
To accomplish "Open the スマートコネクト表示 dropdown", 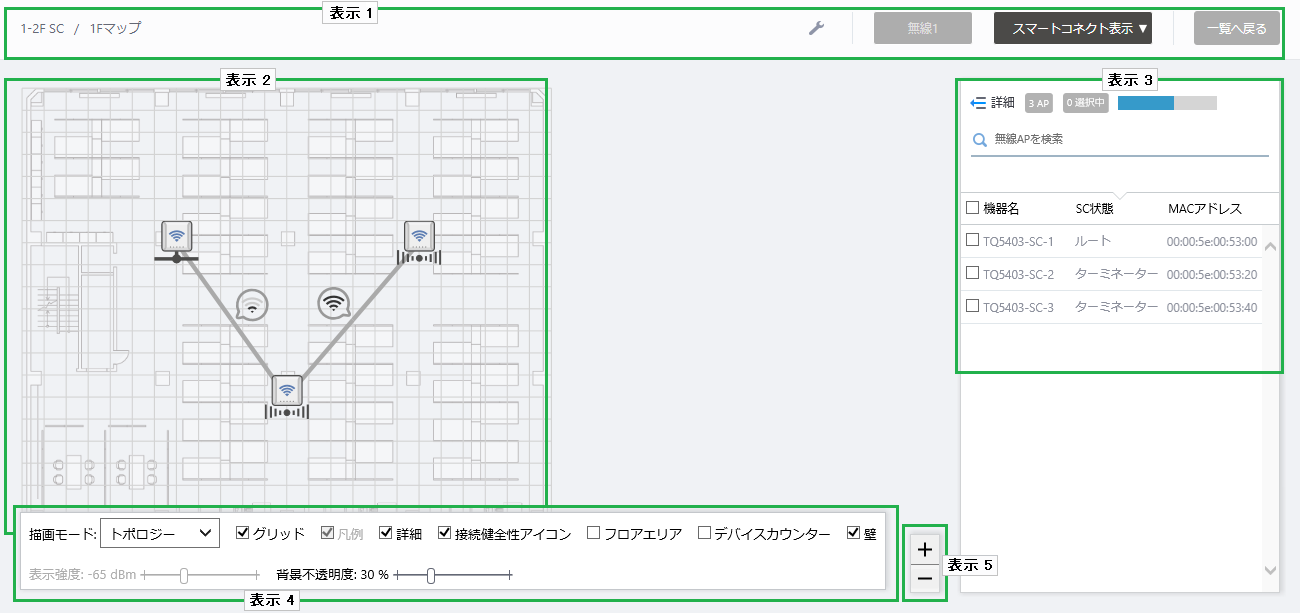I will (1073, 29).
